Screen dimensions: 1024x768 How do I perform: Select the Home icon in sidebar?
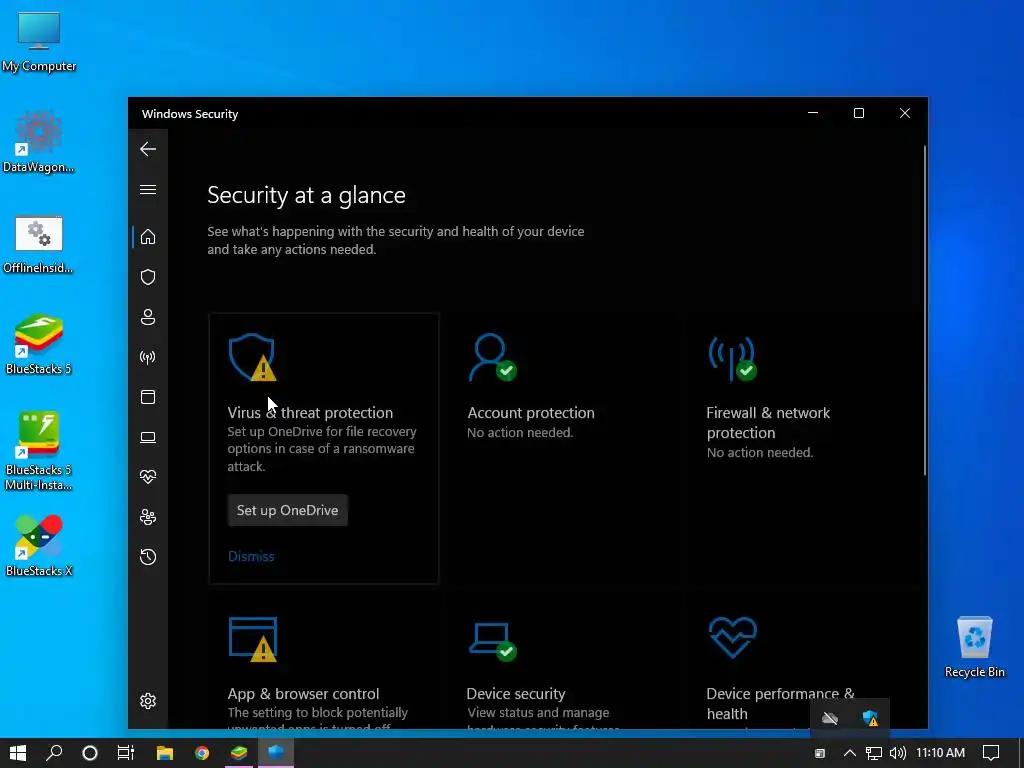point(148,236)
